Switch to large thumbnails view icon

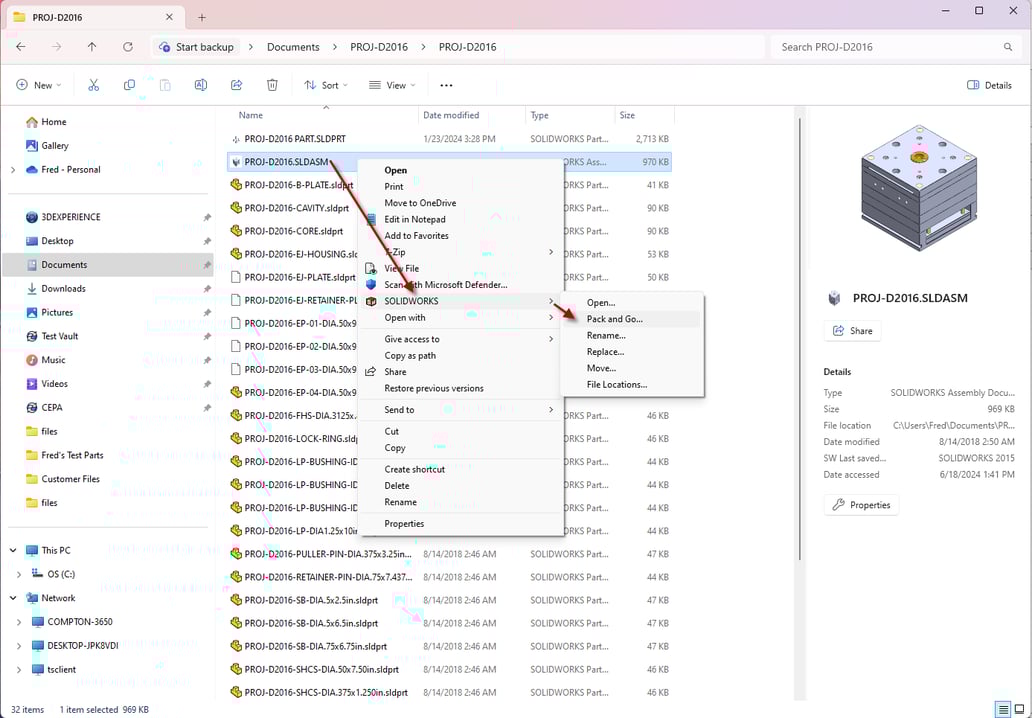[1020, 709]
